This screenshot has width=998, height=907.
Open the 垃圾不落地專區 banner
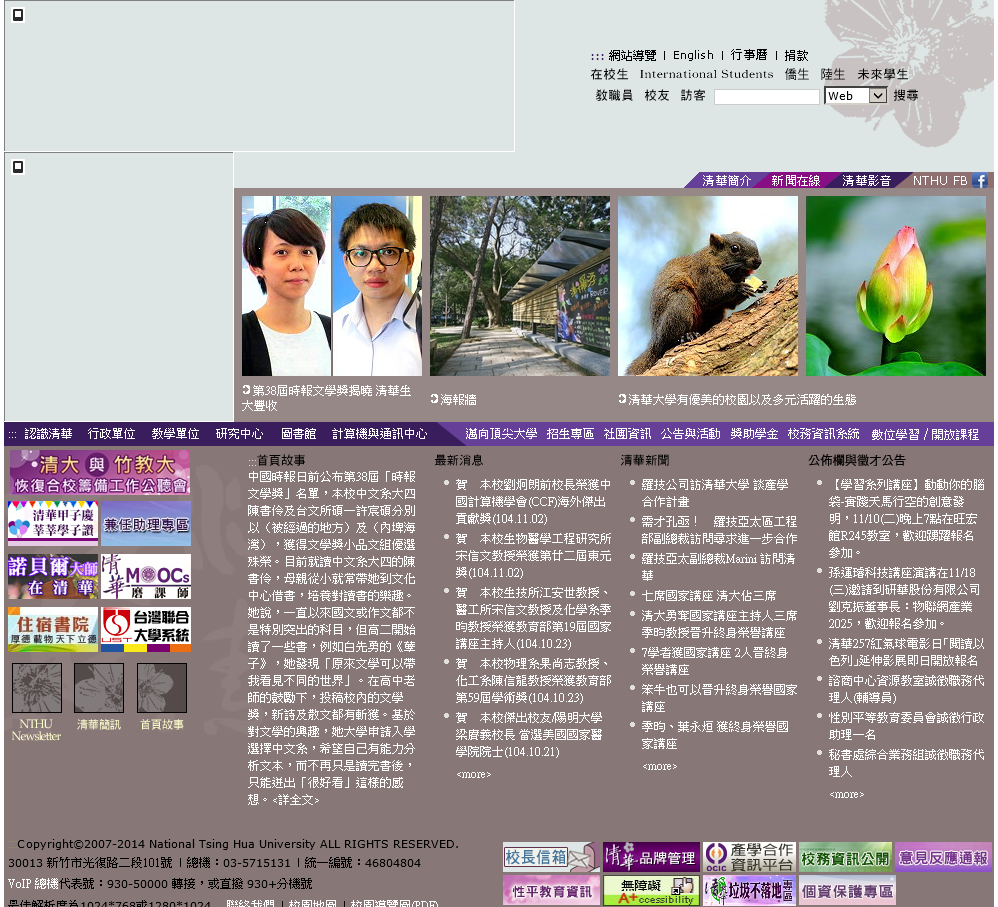click(749, 890)
